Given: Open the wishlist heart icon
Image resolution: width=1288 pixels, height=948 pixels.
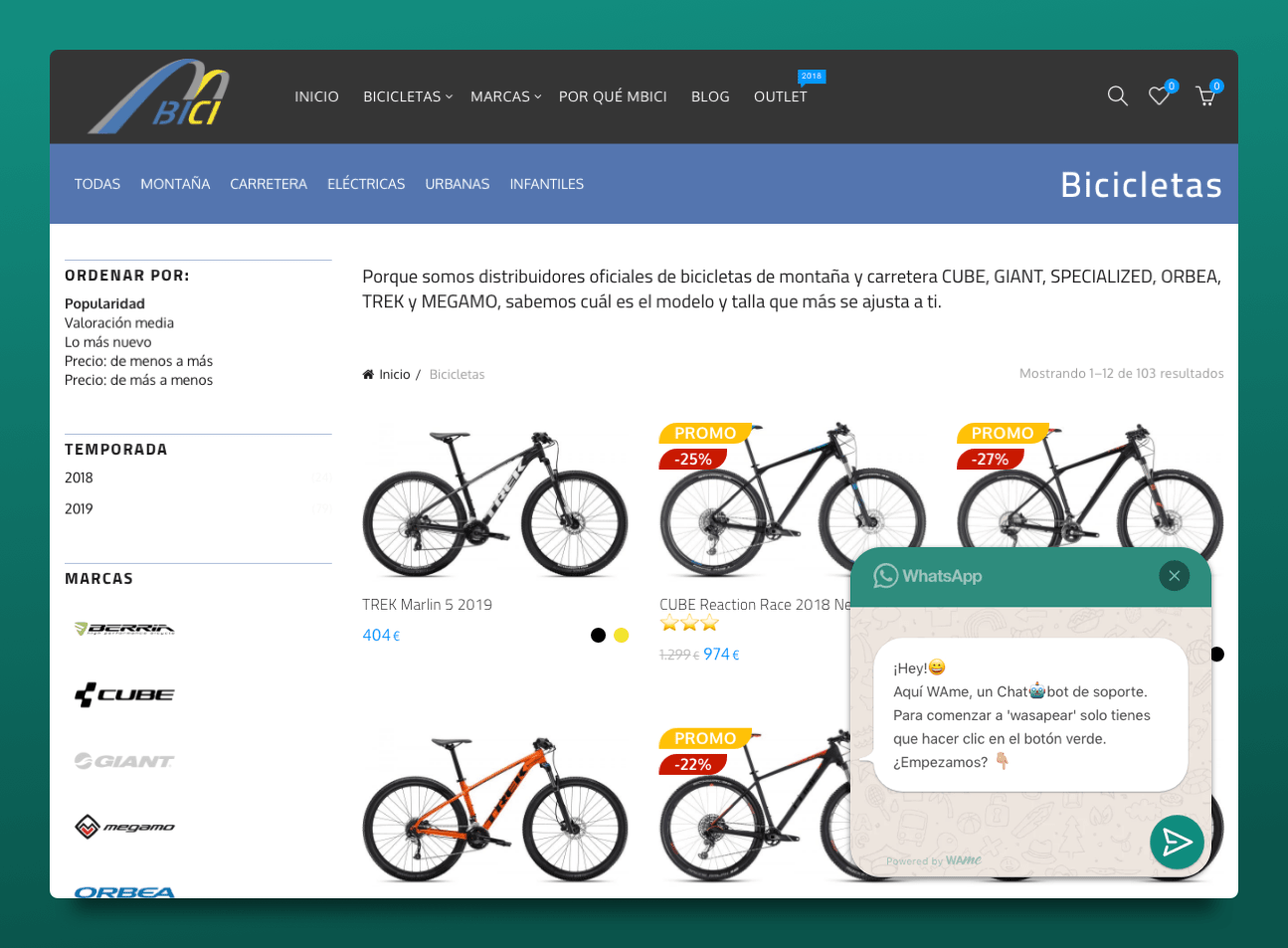Looking at the screenshot, I should coord(1159,96).
